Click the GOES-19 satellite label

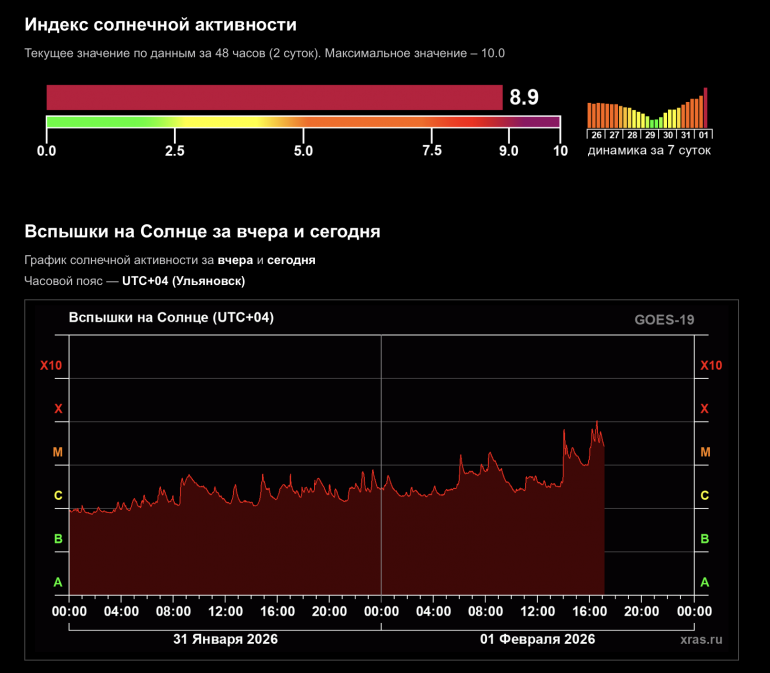point(664,320)
